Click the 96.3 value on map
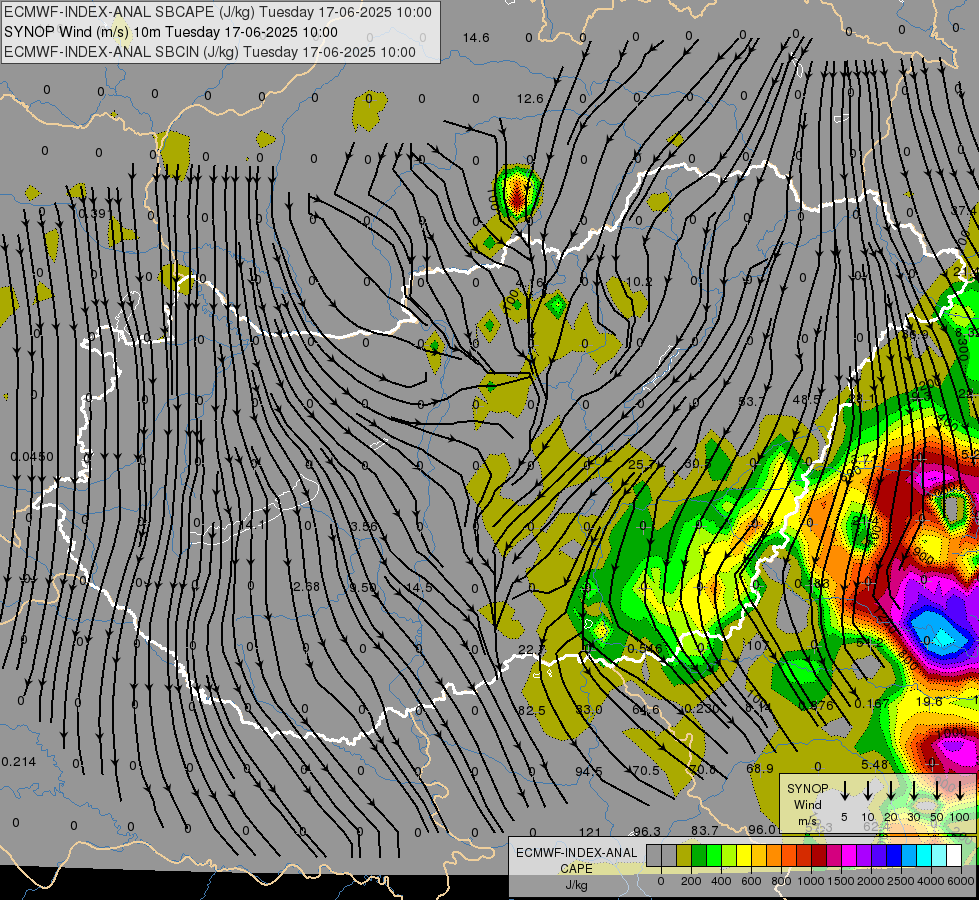The width and height of the screenshot is (979, 900). pos(647,831)
